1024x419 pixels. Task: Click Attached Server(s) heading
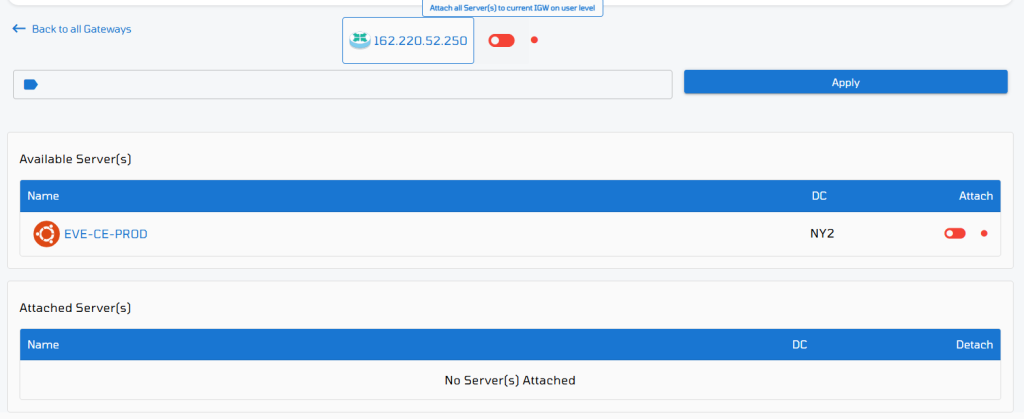[x=76, y=307]
